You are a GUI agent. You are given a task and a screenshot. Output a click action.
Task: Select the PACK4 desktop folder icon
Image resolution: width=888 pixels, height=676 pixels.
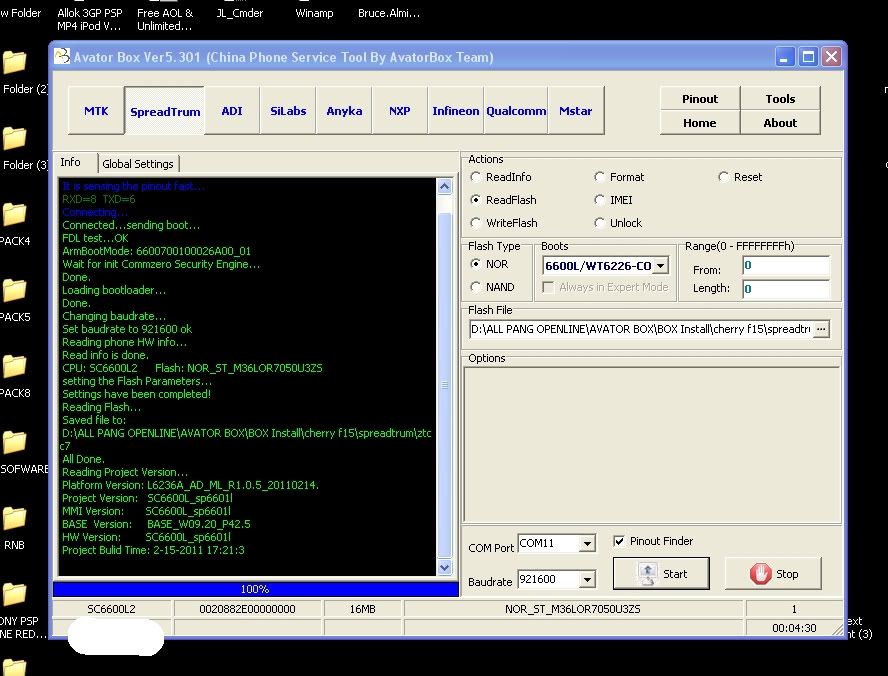coord(15,215)
